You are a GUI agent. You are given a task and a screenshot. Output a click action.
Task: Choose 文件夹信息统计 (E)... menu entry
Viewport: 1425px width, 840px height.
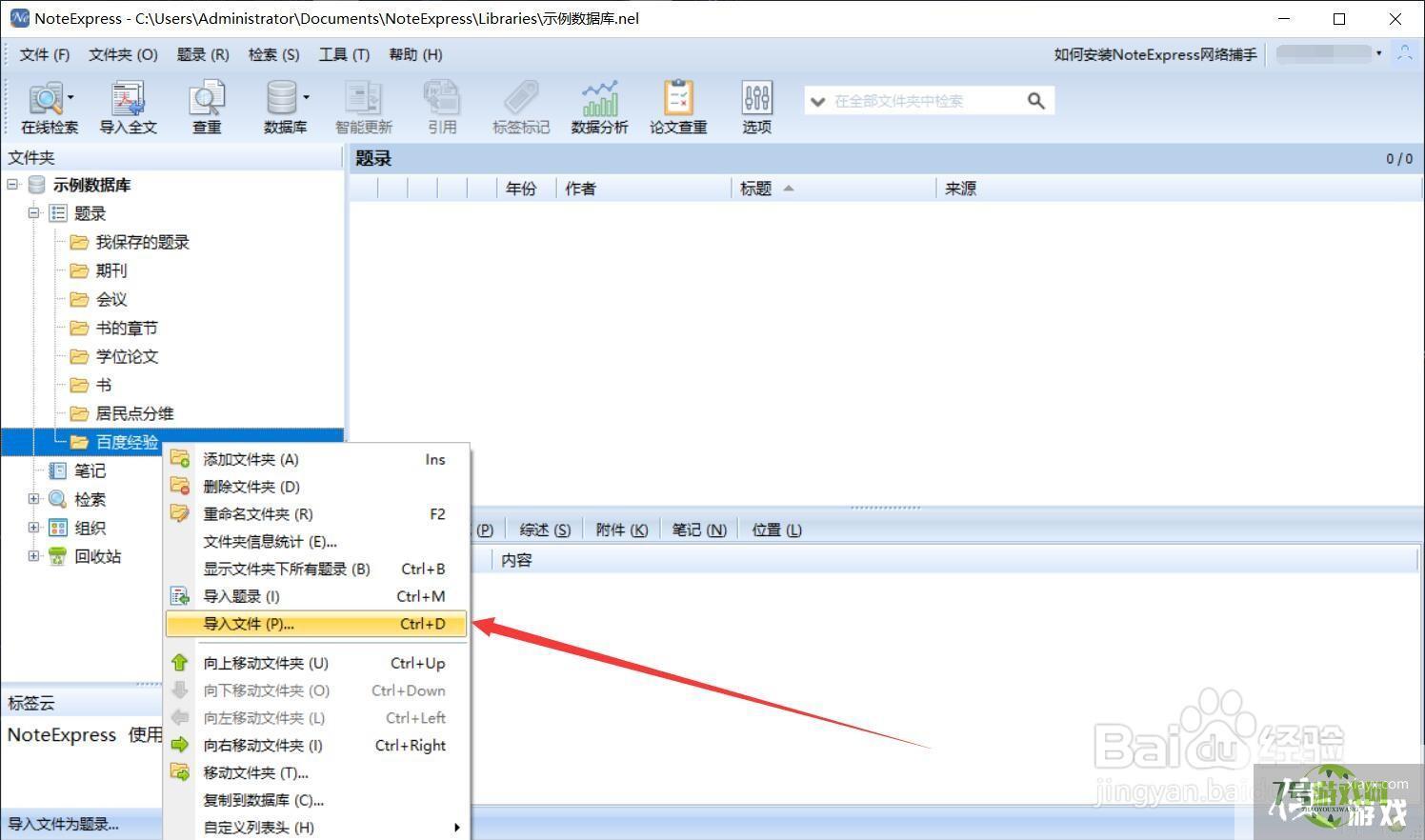tap(316, 541)
